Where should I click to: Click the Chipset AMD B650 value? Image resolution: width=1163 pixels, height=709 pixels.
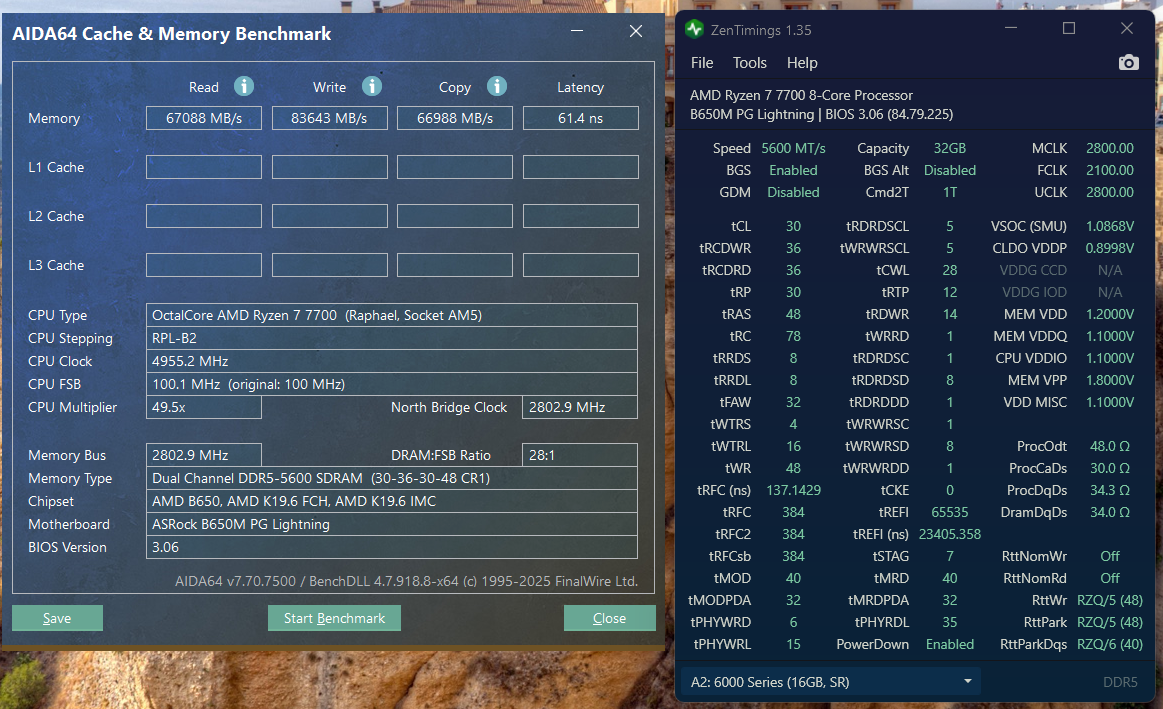(x=392, y=501)
